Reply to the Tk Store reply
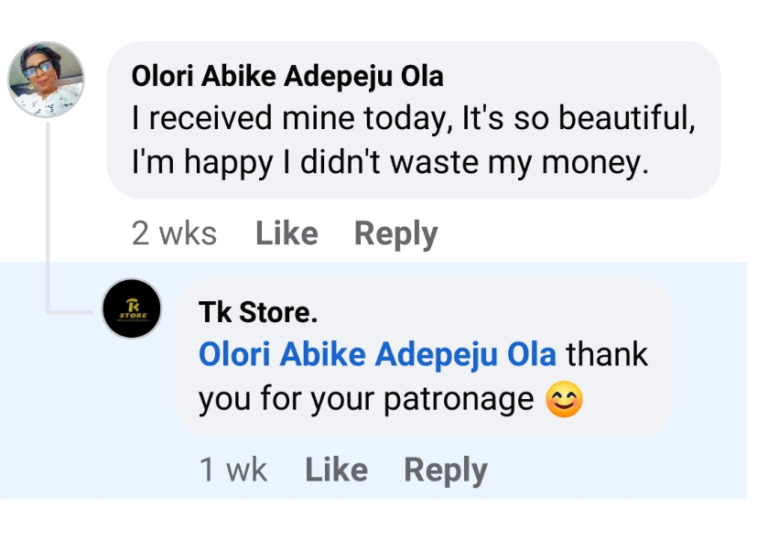The width and height of the screenshot is (768, 540). tap(445, 470)
